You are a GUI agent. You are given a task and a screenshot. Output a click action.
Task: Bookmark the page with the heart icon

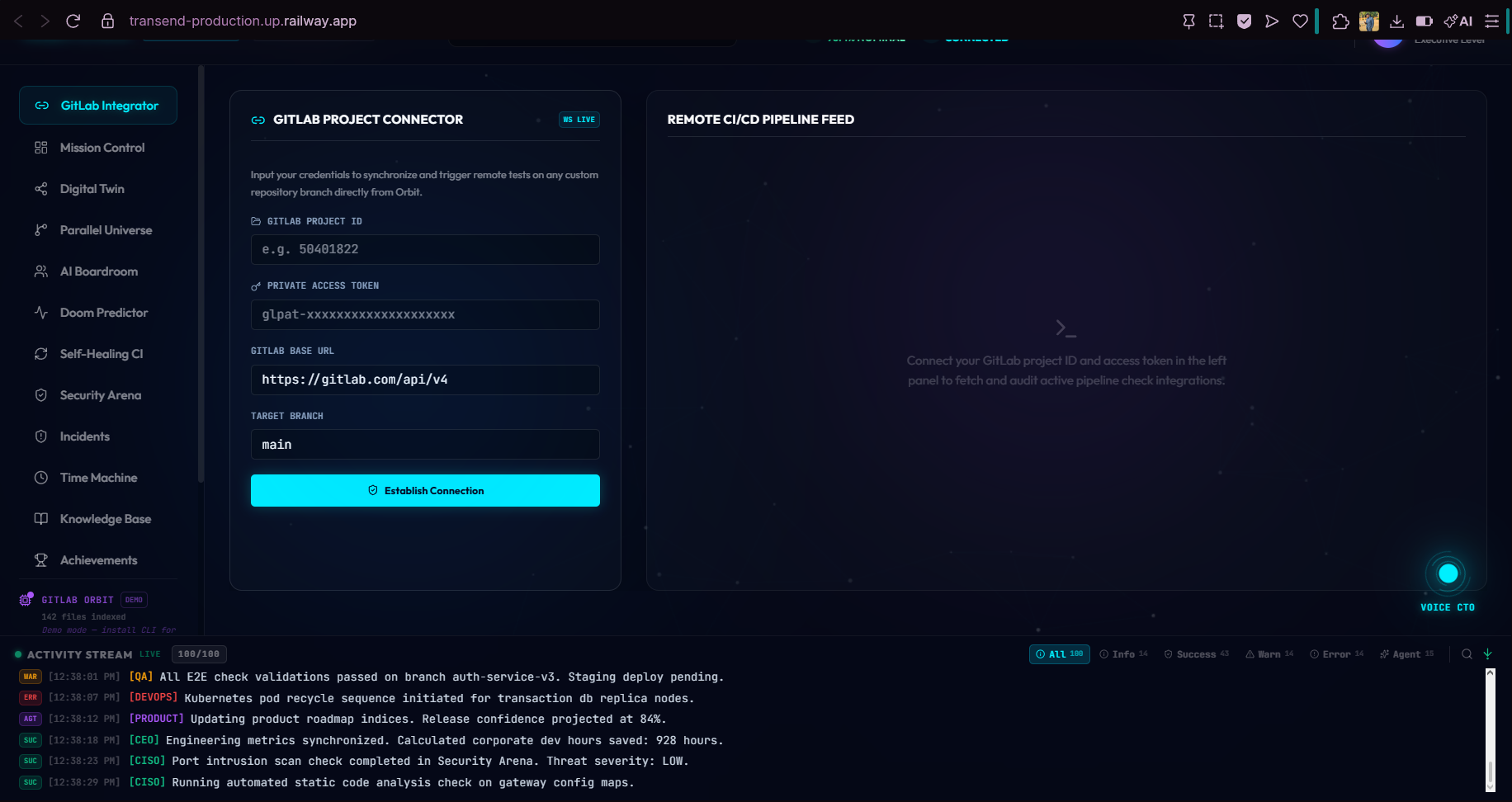(1300, 21)
